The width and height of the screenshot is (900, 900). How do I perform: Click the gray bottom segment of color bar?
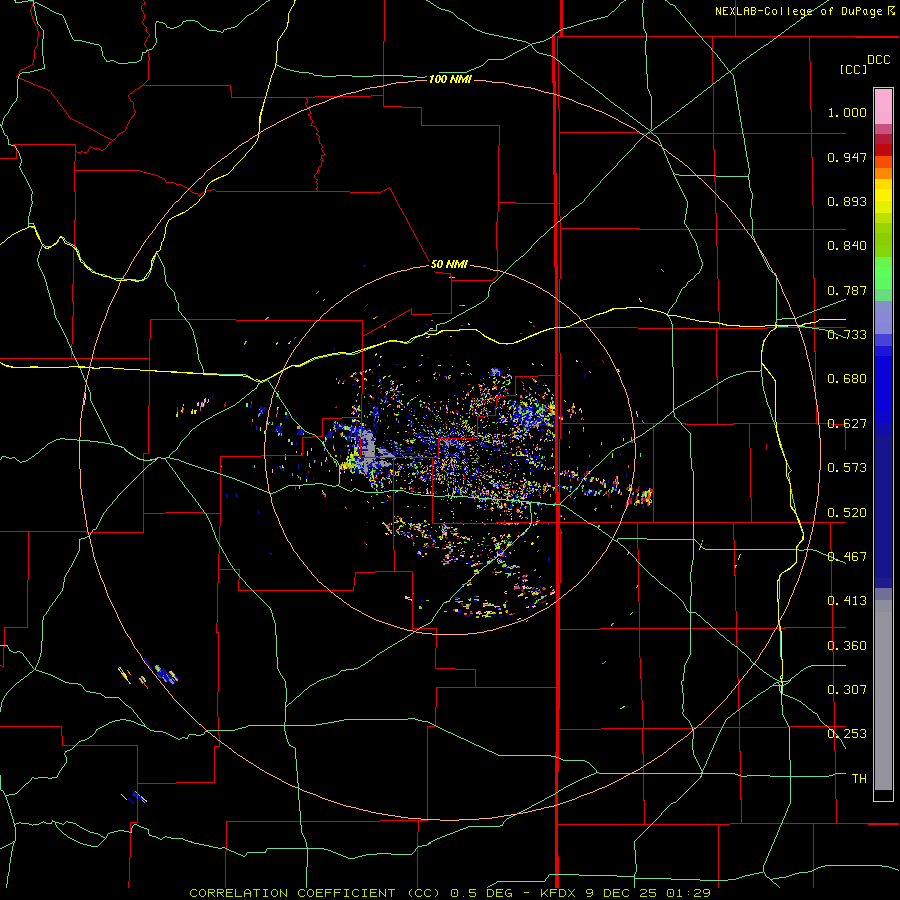883,695
